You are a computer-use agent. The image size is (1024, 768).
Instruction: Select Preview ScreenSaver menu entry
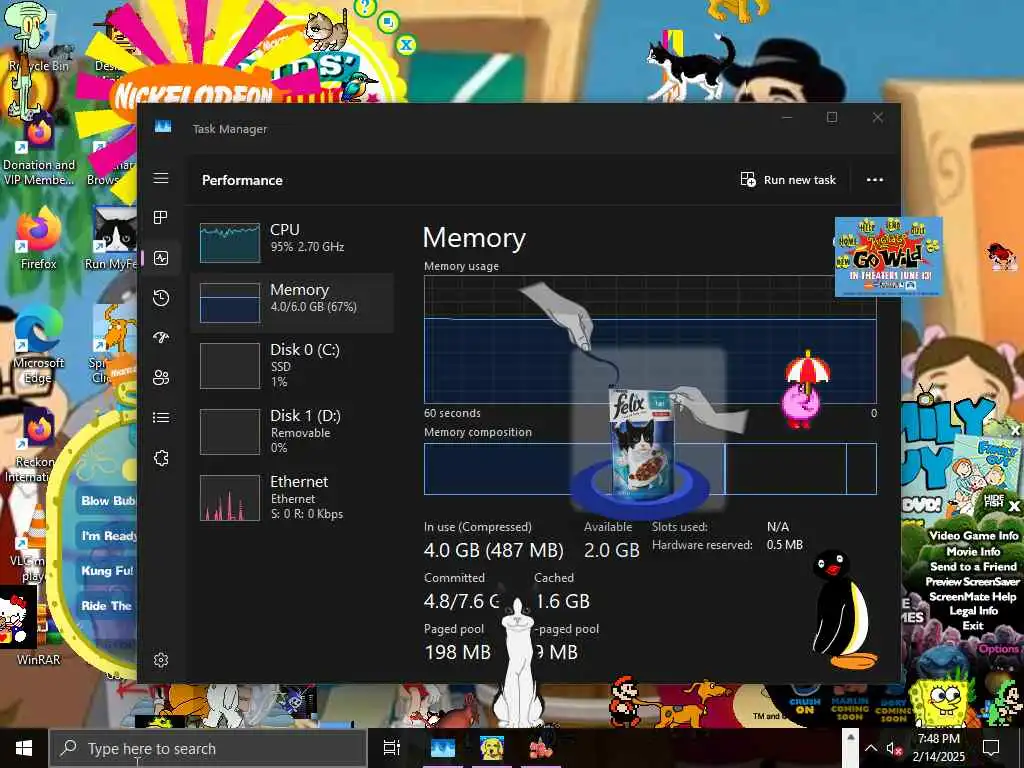[972, 581]
